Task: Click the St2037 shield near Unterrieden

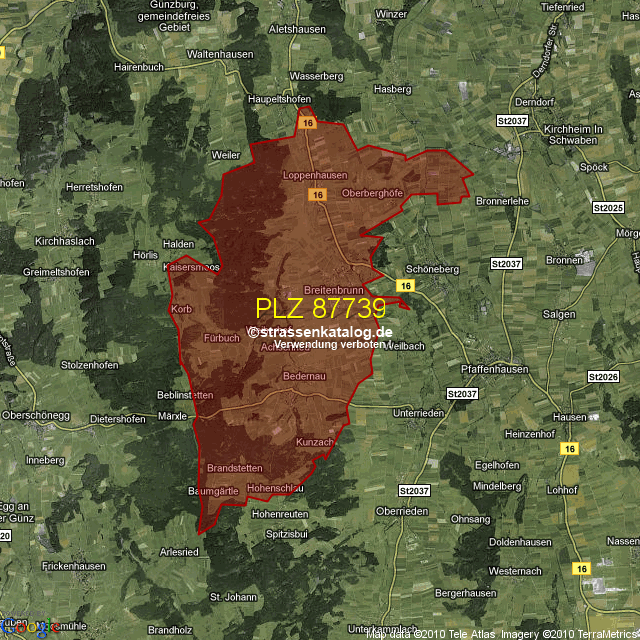Action: click(462, 394)
